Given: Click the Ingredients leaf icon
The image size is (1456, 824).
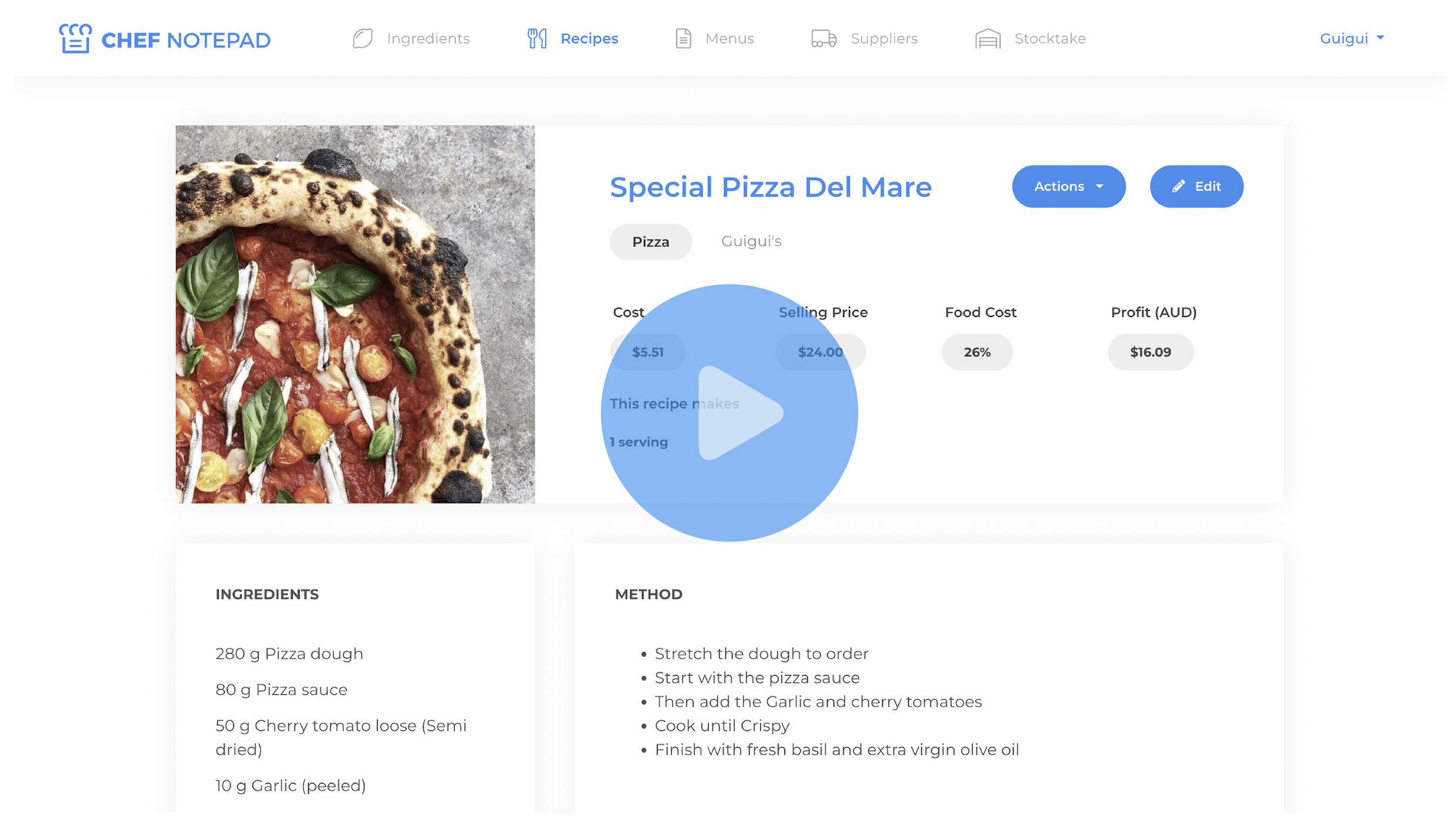Looking at the screenshot, I should (363, 39).
